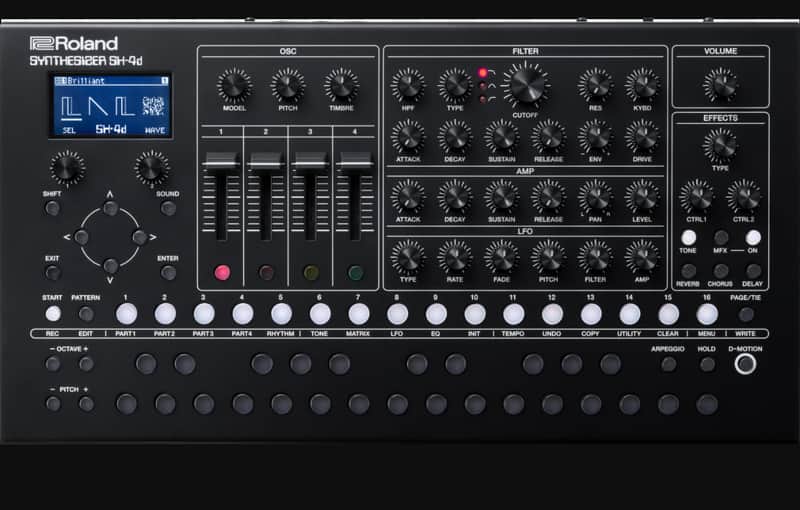
Task: Select step button 9 (EQ)
Action: coord(436,314)
